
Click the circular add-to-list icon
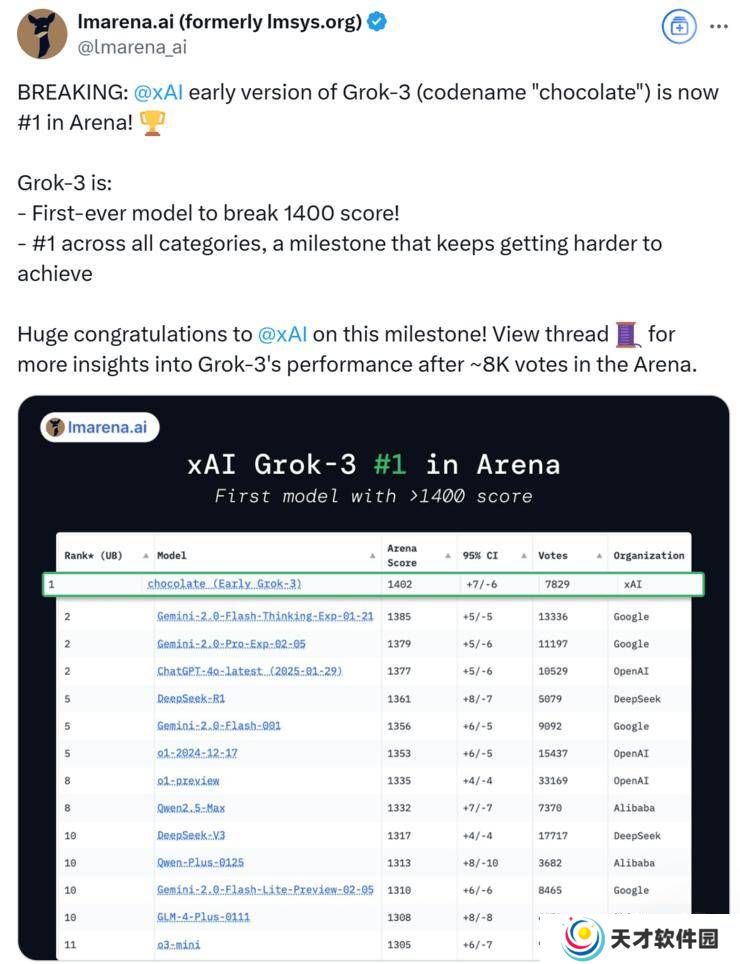coord(679,26)
